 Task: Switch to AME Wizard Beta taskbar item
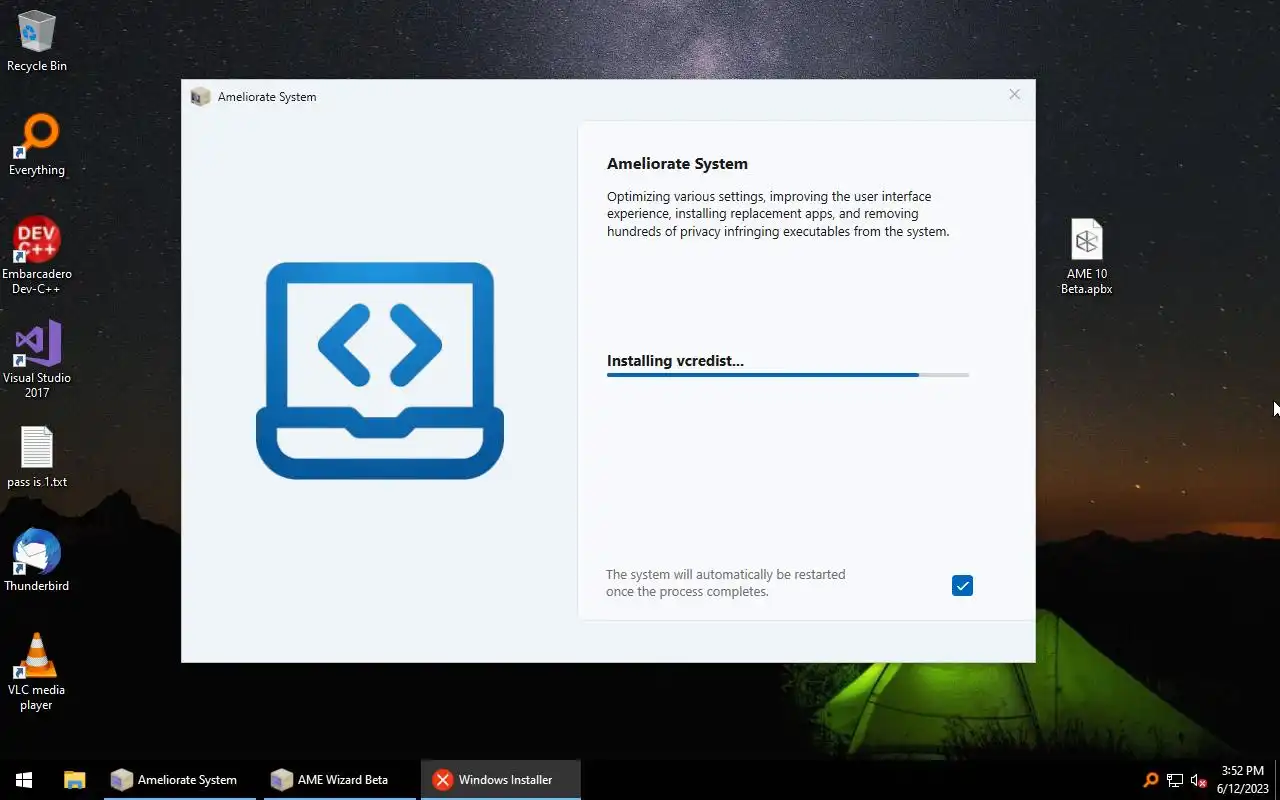340,780
